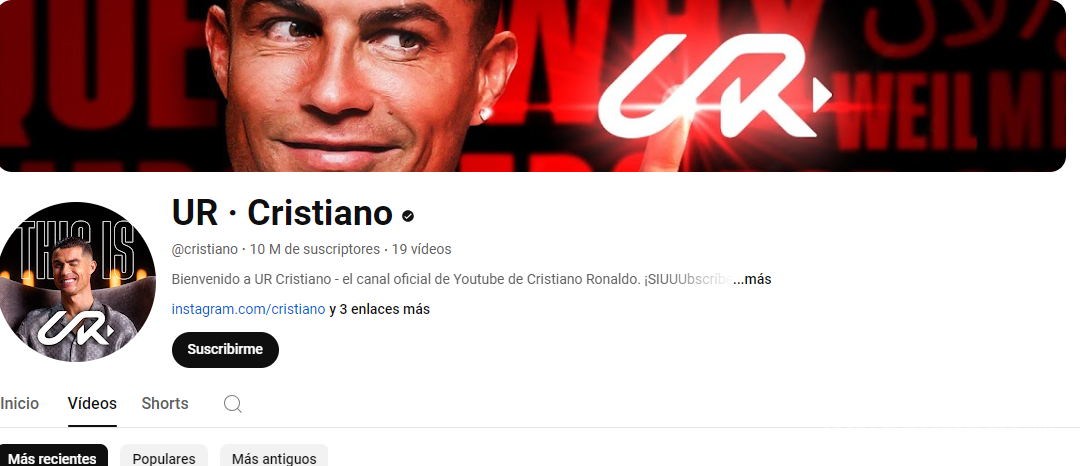Click the channel description text Bienvenido a UR Cristiano

click(451, 279)
